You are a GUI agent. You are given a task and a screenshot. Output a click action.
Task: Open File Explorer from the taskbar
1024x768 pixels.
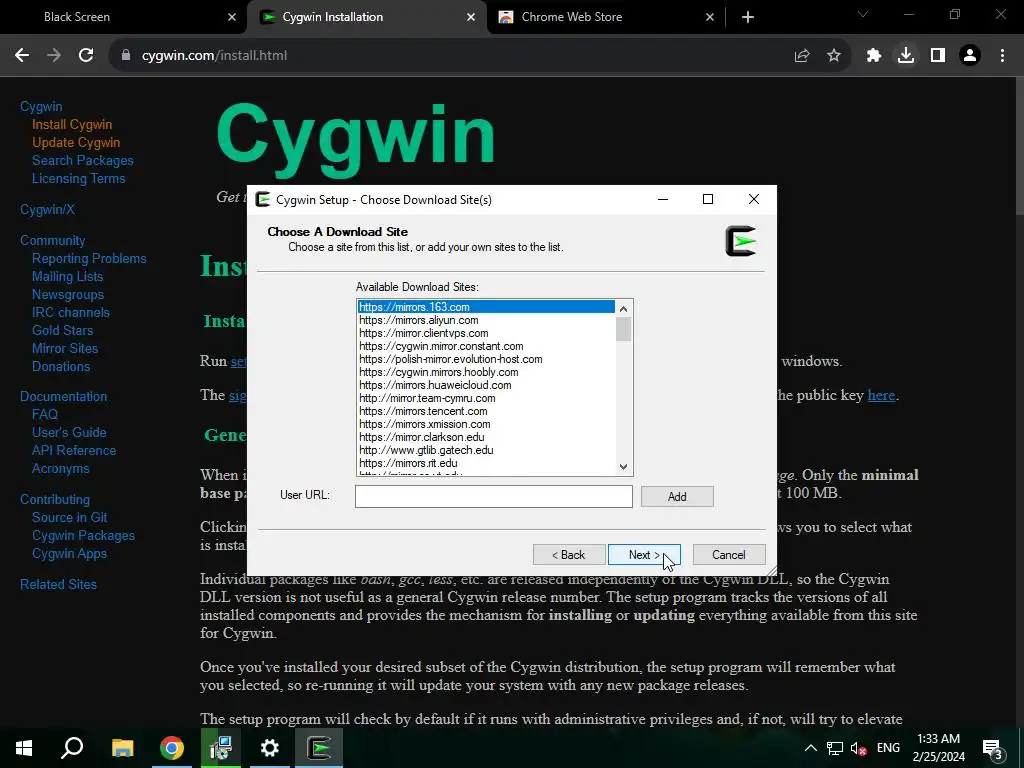tap(122, 748)
